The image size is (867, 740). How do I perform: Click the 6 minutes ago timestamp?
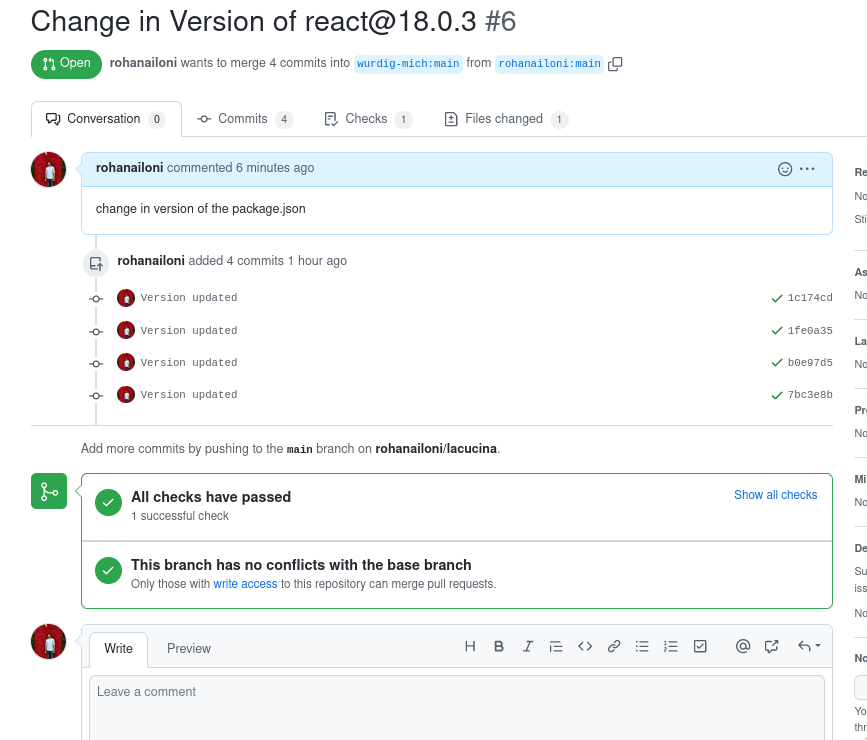point(275,168)
